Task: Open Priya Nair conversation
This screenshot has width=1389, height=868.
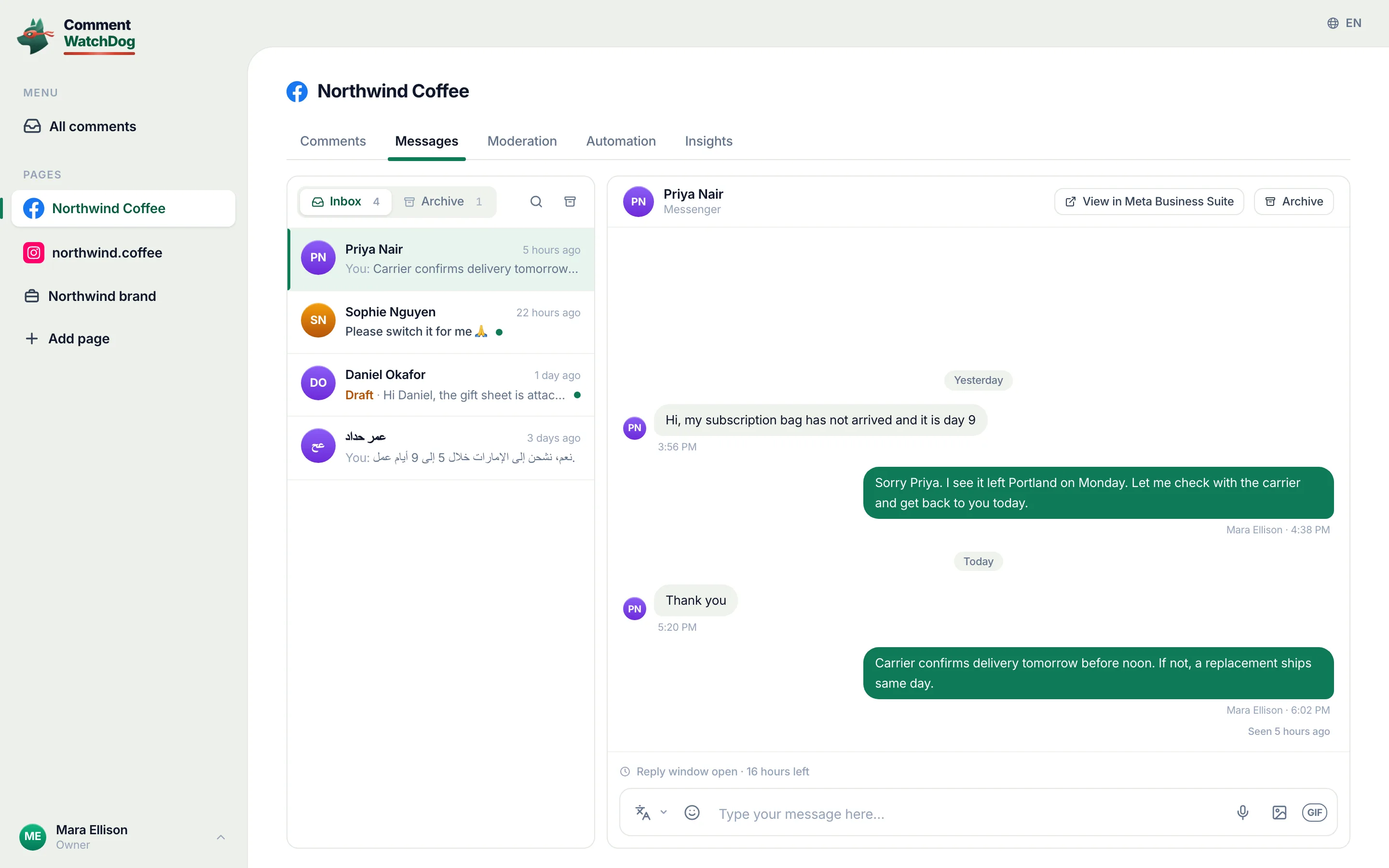Action: 441,259
